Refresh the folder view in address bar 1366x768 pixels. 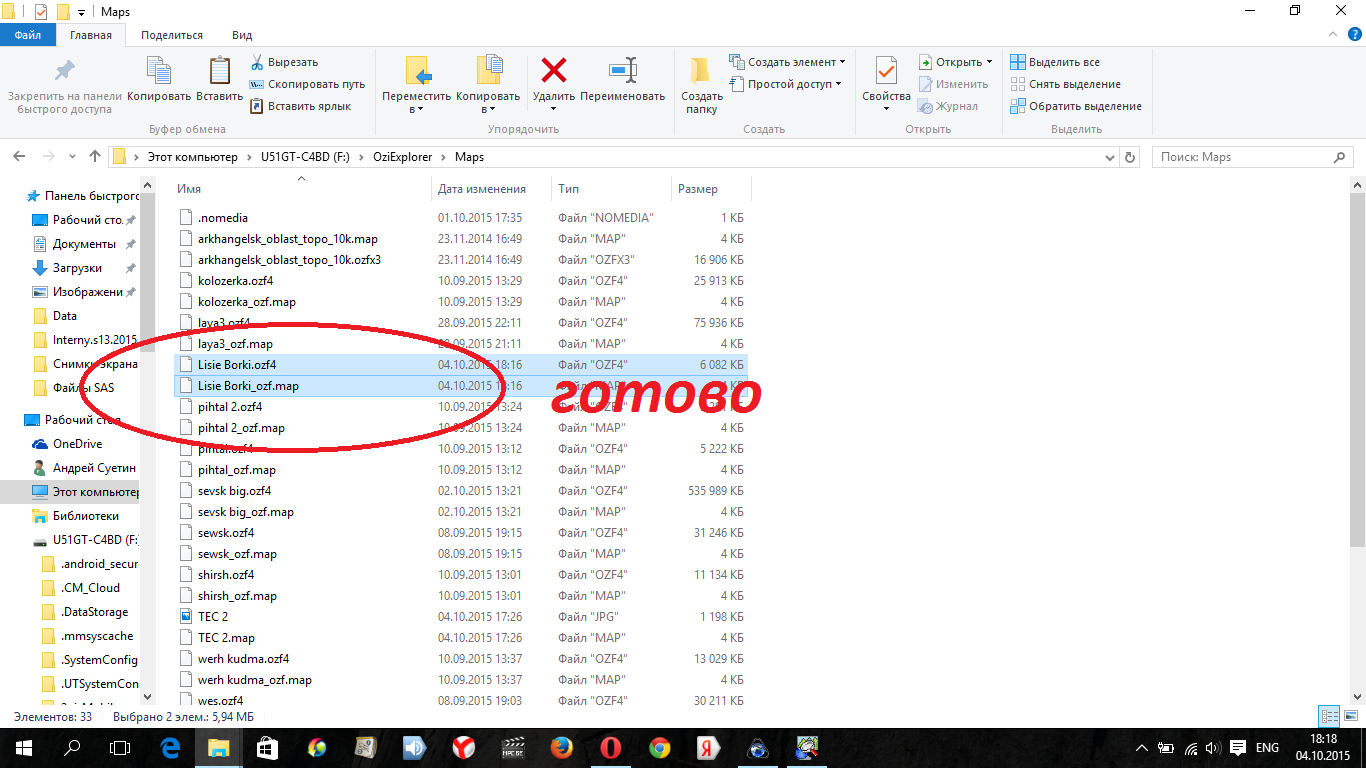click(1131, 157)
